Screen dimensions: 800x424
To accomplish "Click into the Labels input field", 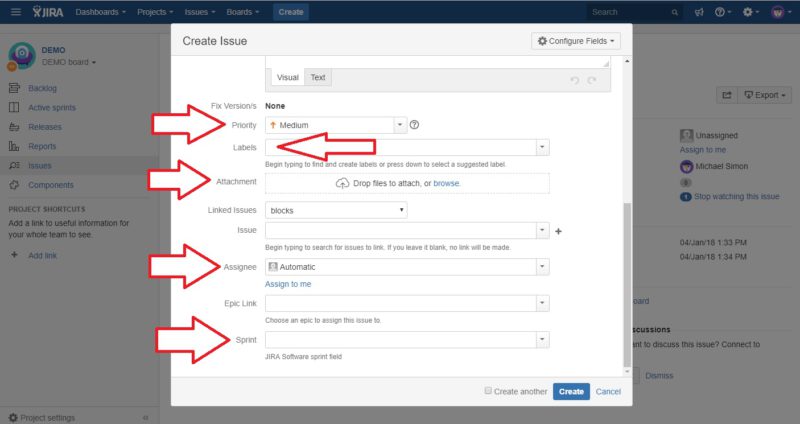I will tap(401, 147).
